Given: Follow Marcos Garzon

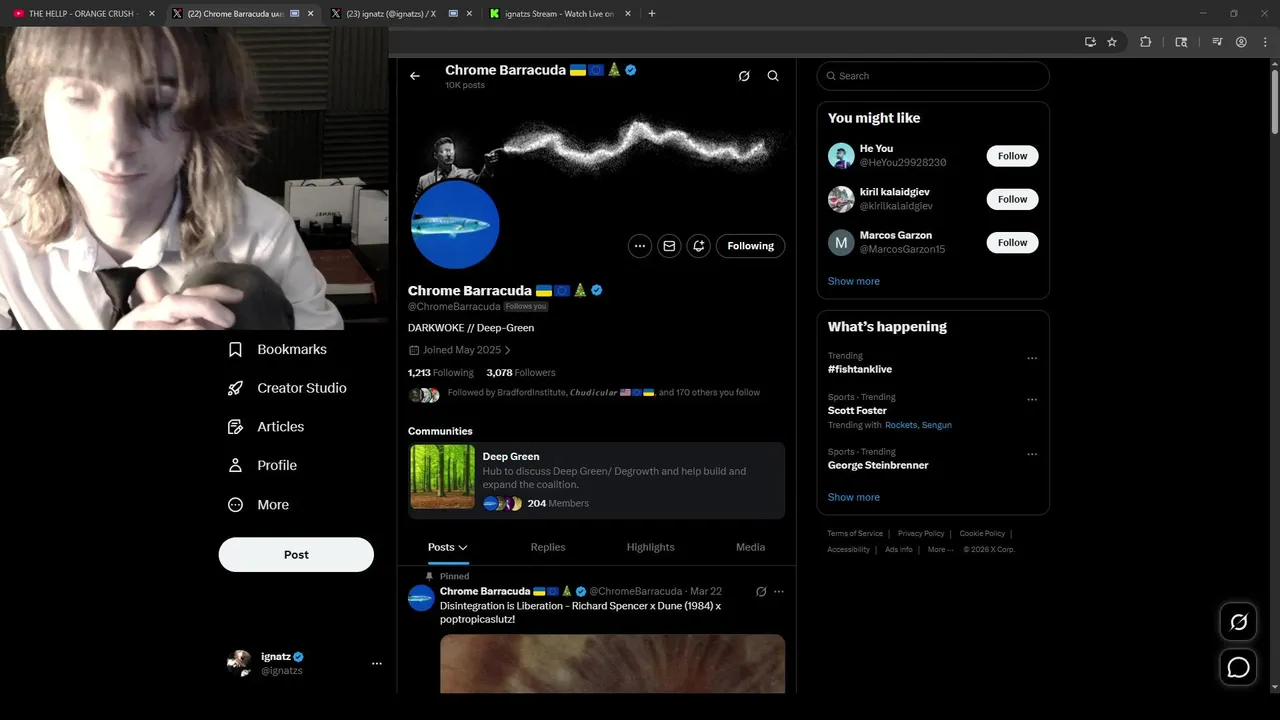Looking at the screenshot, I should tap(1012, 242).
